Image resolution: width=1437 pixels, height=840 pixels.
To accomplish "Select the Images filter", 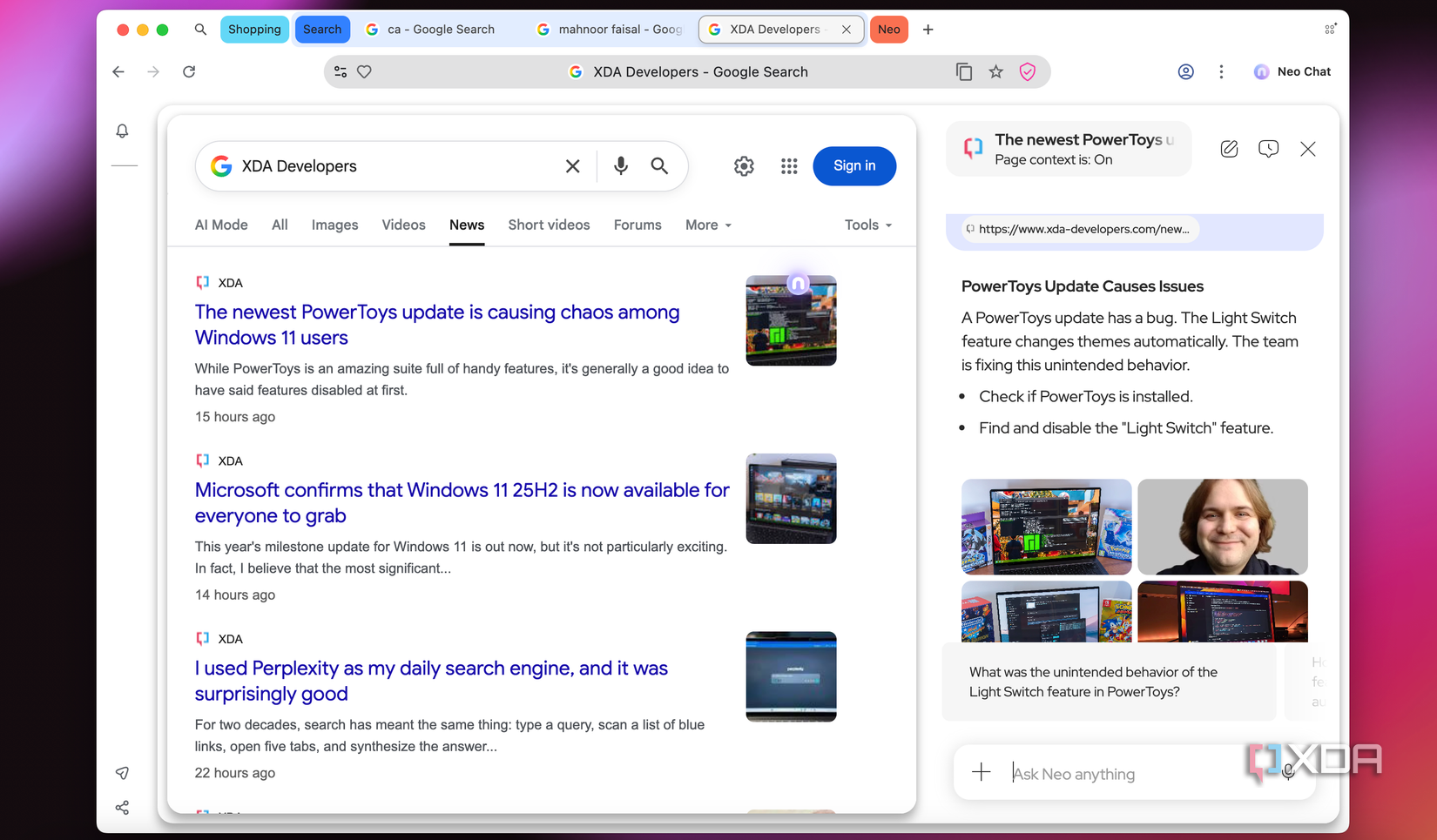I will tap(334, 225).
